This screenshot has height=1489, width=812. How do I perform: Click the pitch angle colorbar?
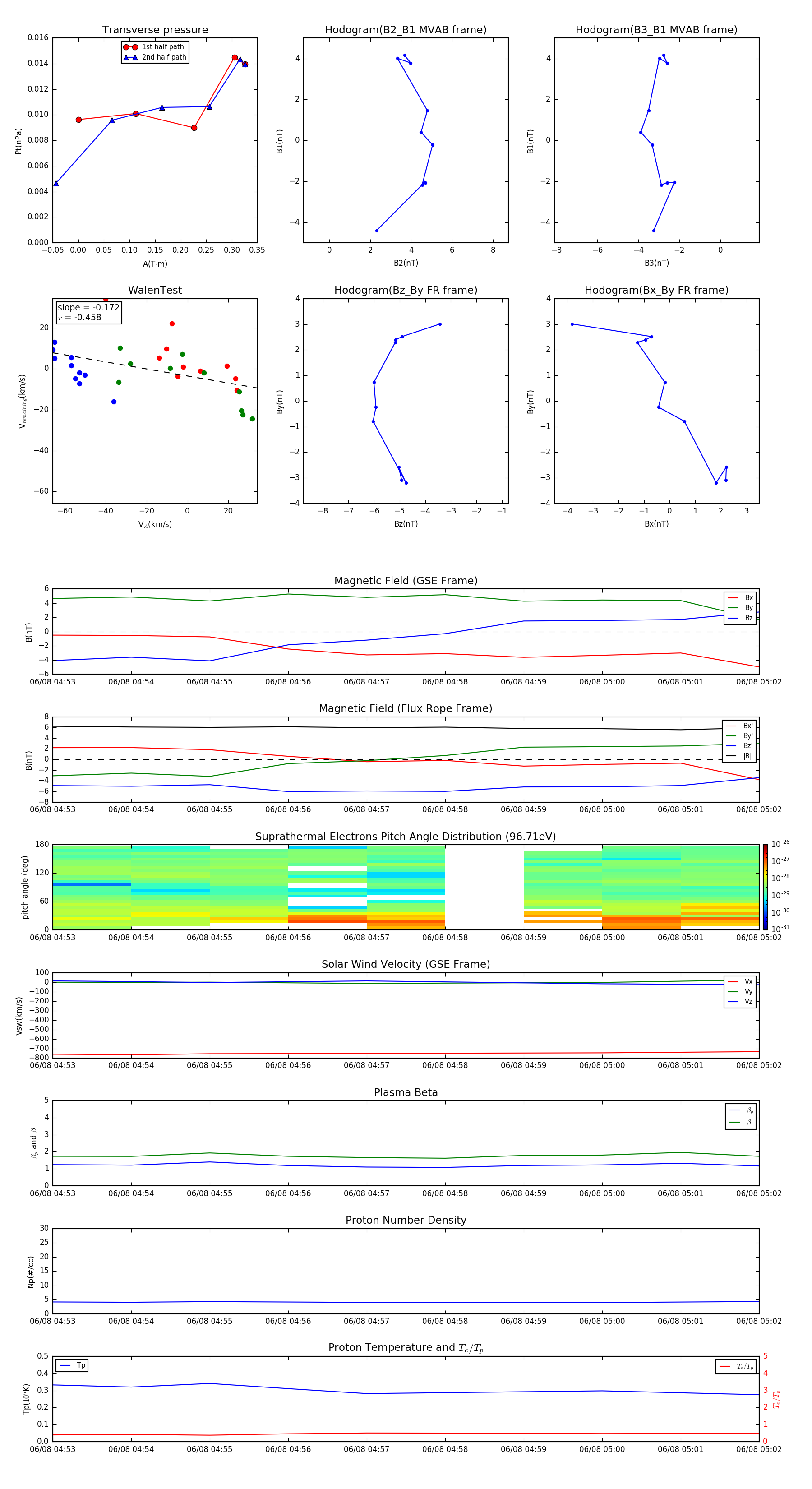pyautogui.click(x=765, y=887)
